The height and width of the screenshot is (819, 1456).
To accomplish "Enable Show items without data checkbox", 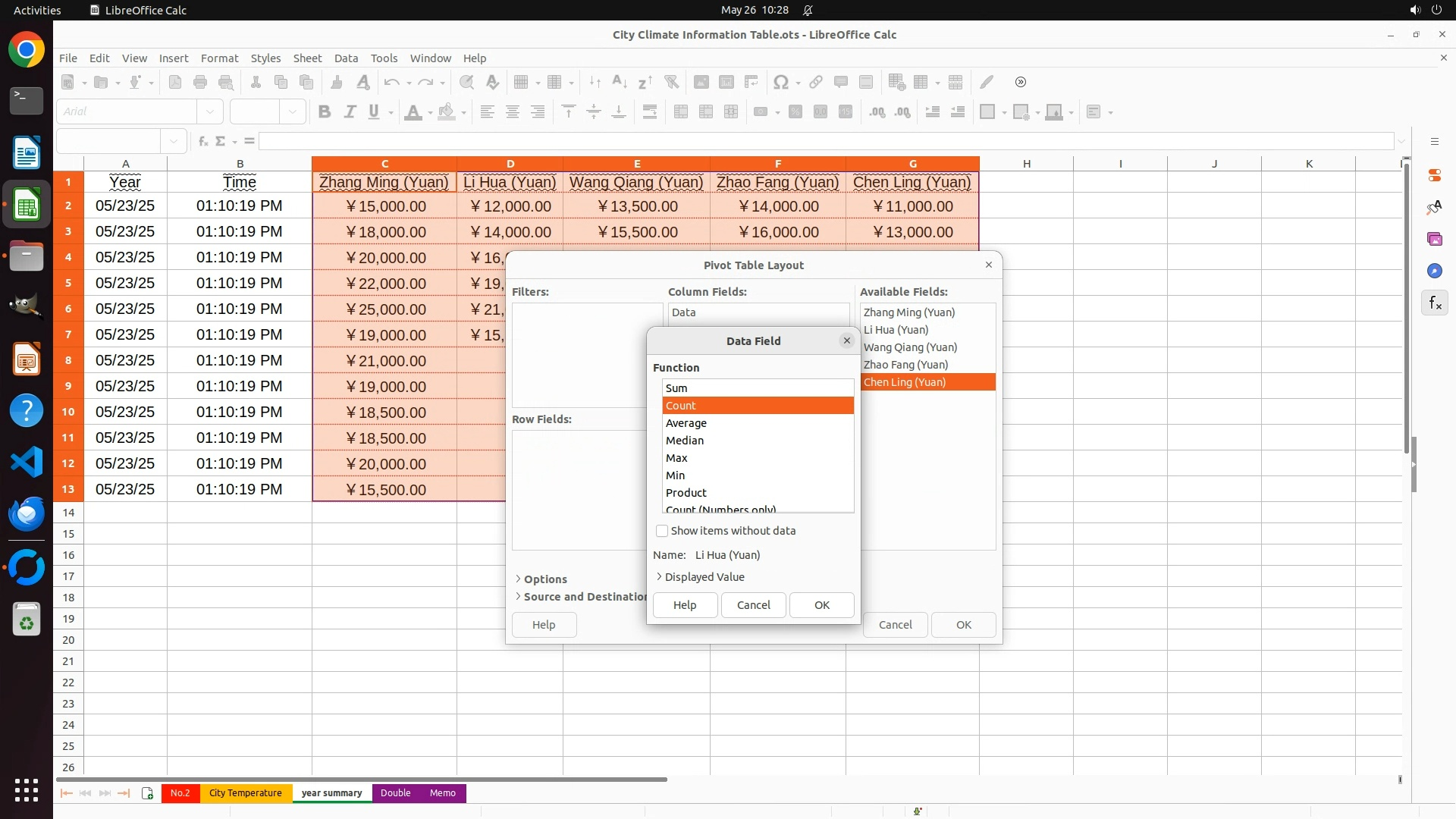I will (x=662, y=531).
